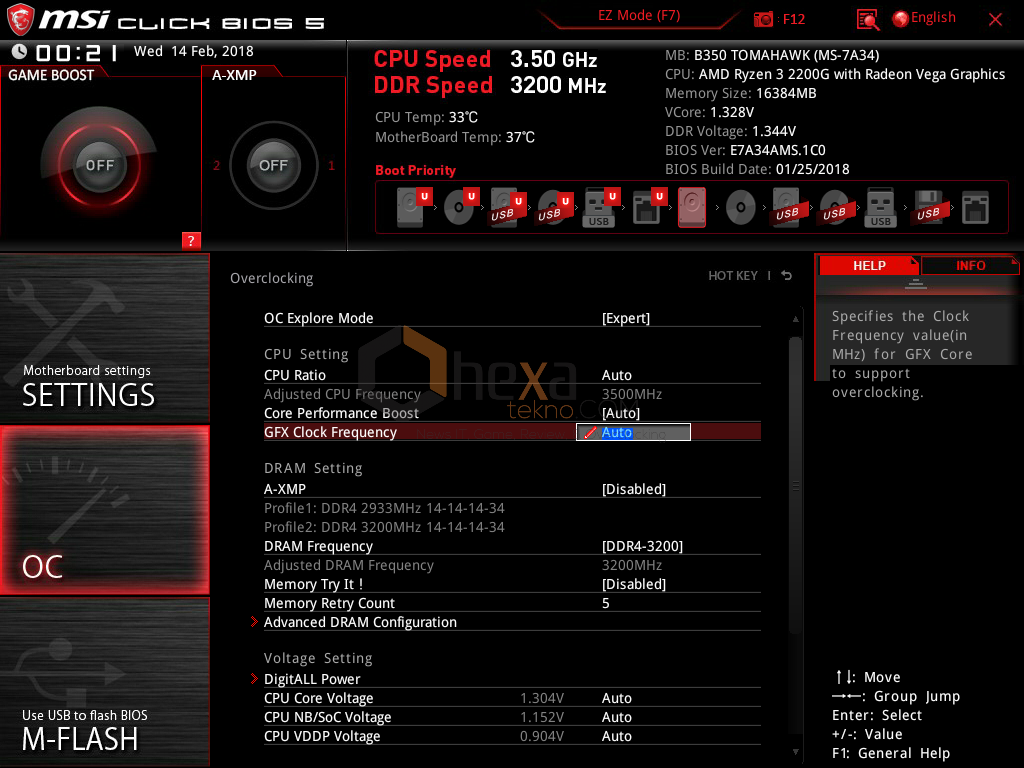Open the English language selector
The image size is (1024, 768).
coord(923,18)
